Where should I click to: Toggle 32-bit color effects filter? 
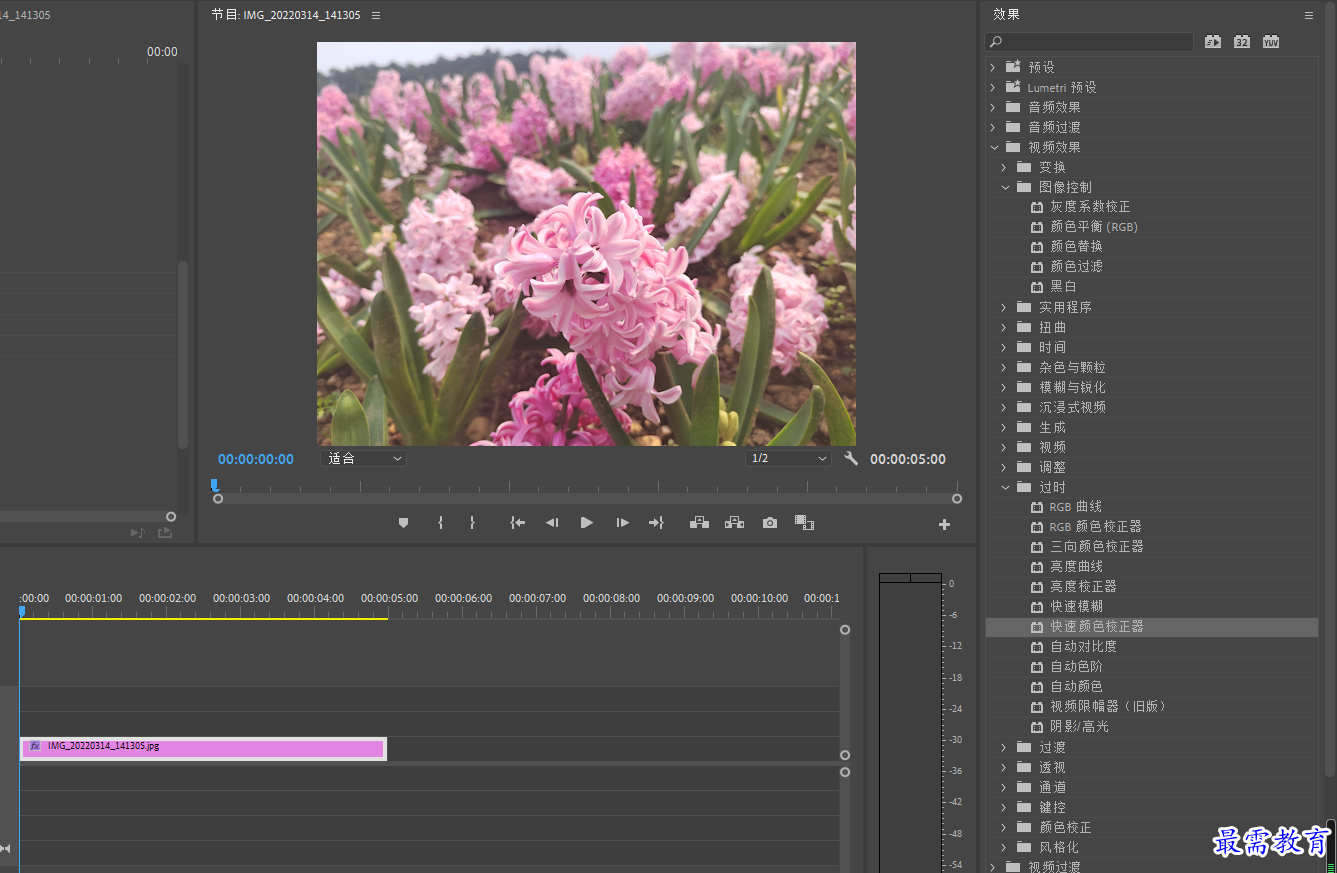(x=1242, y=42)
